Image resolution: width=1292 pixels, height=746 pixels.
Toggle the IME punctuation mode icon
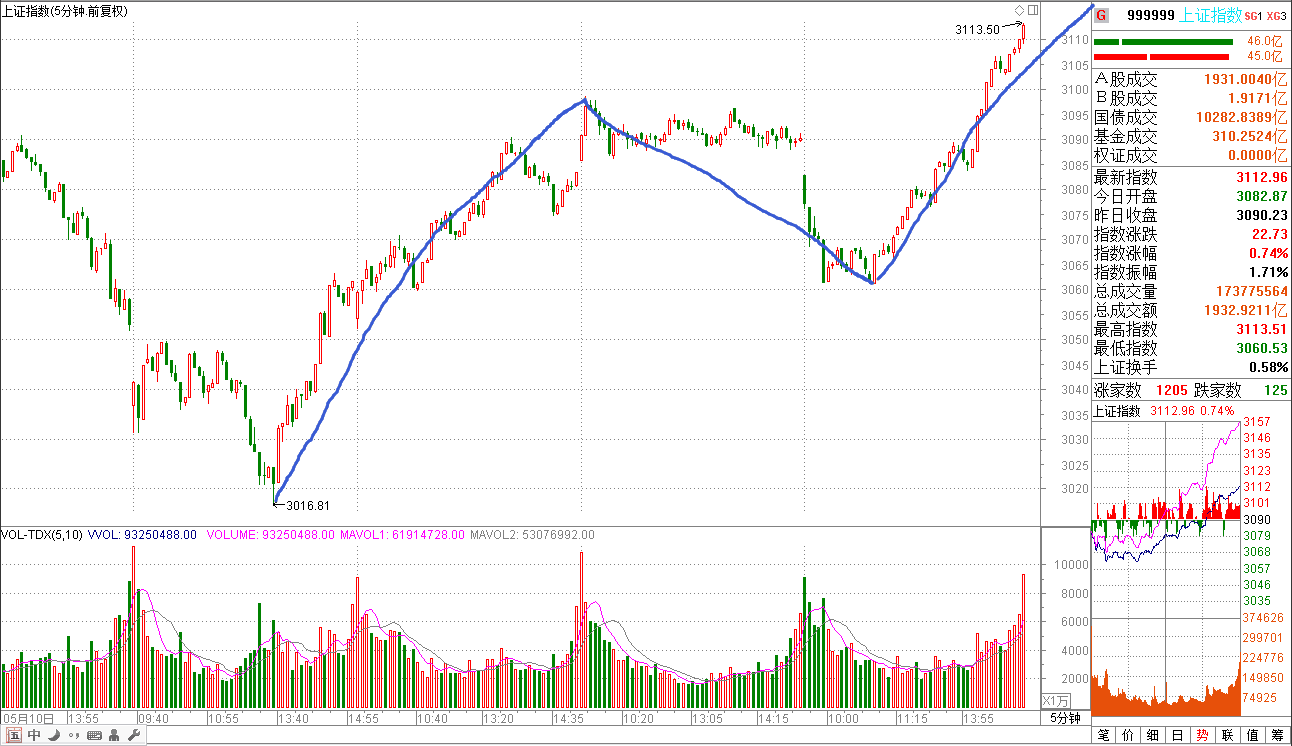click(73, 736)
